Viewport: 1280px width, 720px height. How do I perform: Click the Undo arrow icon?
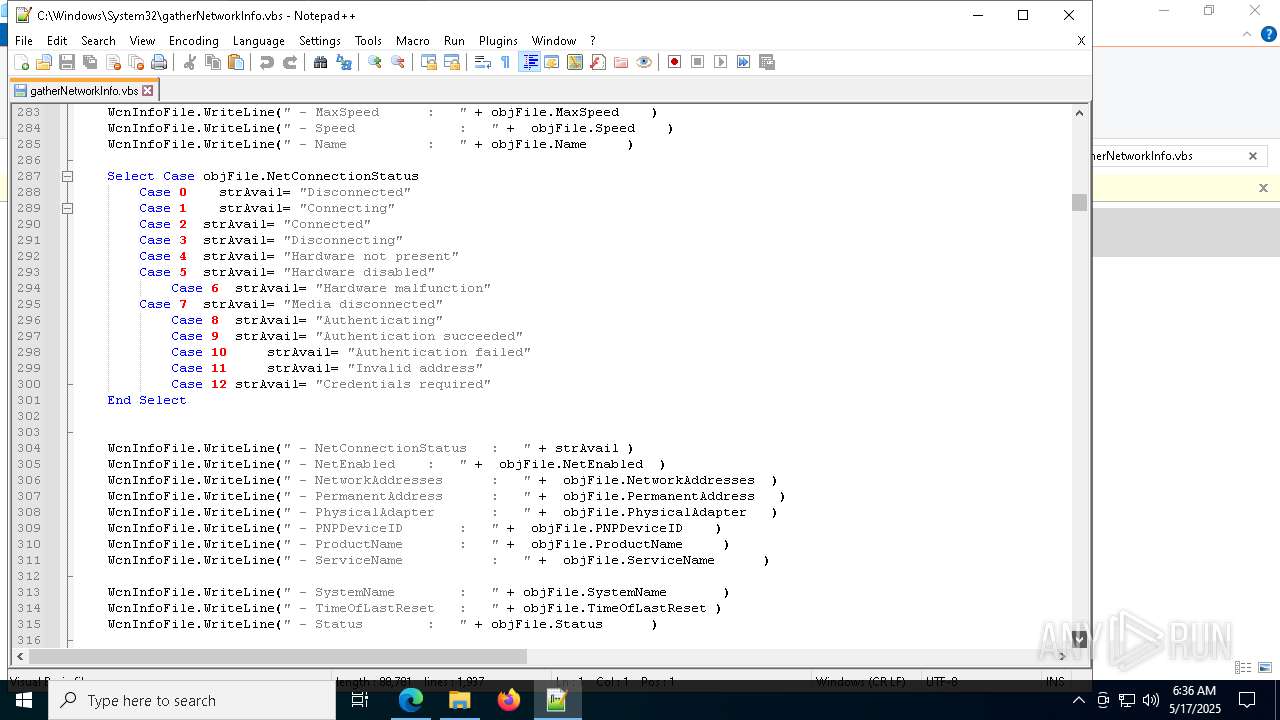pos(267,62)
